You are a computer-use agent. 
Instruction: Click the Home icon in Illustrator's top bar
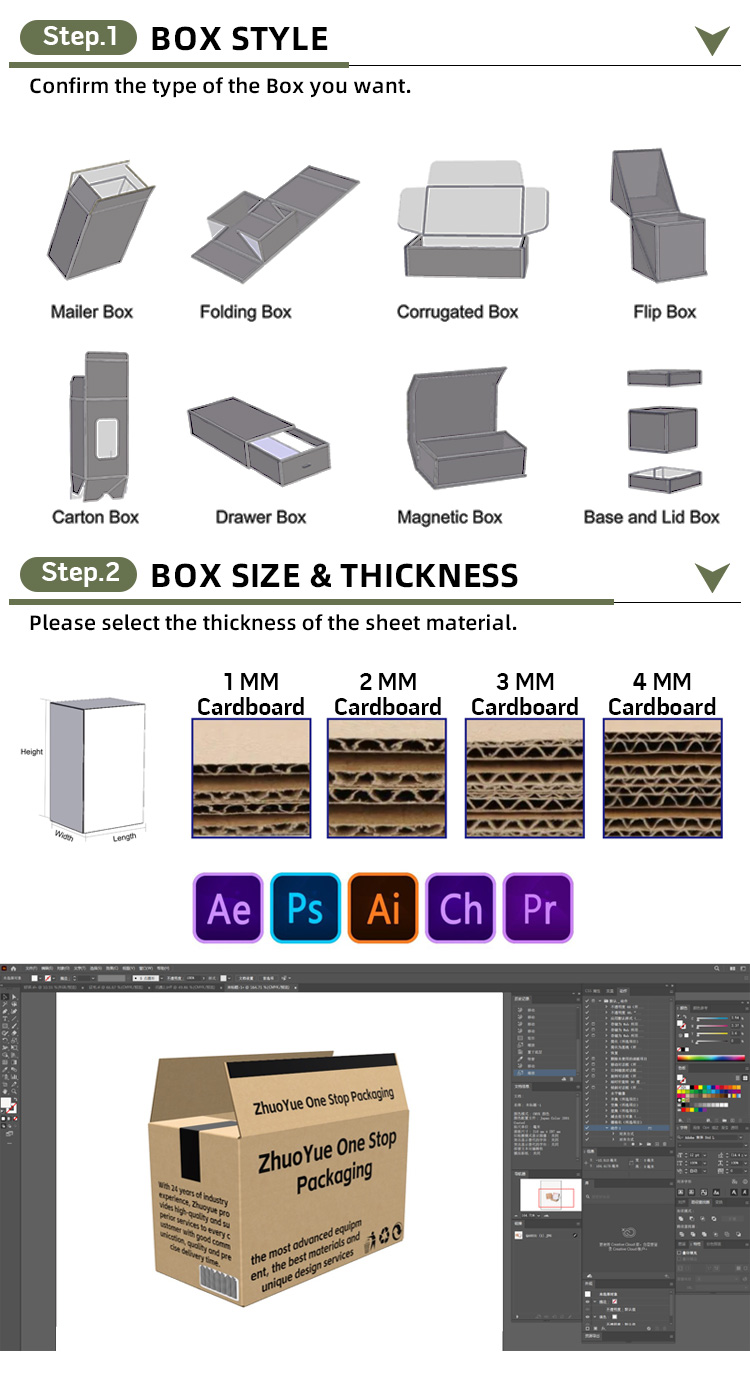(14, 969)
